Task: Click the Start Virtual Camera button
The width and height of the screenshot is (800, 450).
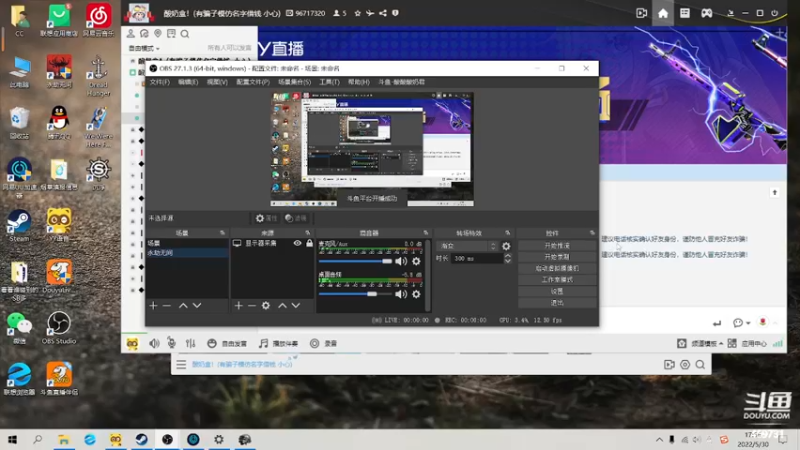Action: (x=557, y=268)
